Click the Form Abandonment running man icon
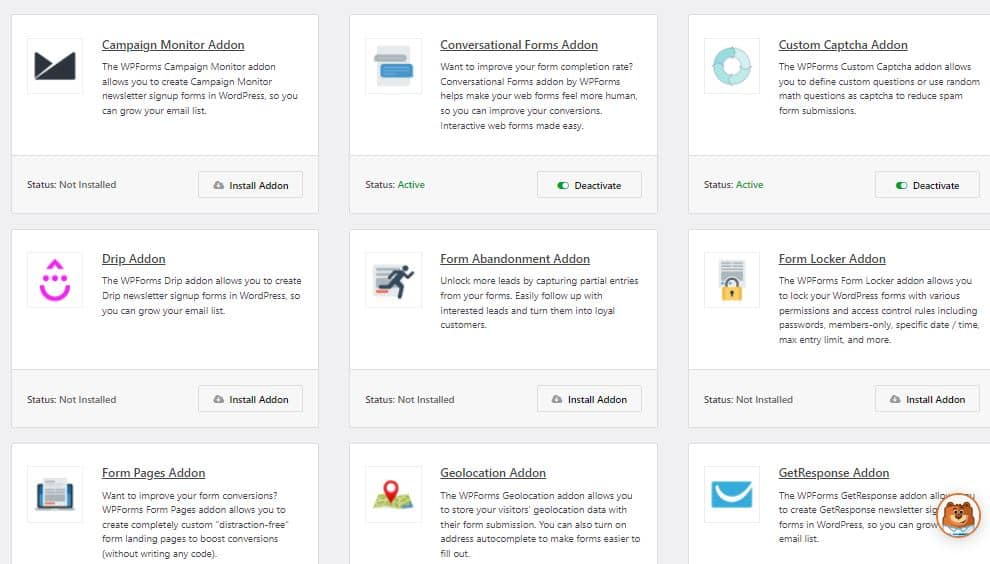Viewport: 990px width, 564px height. pos(393,280)
